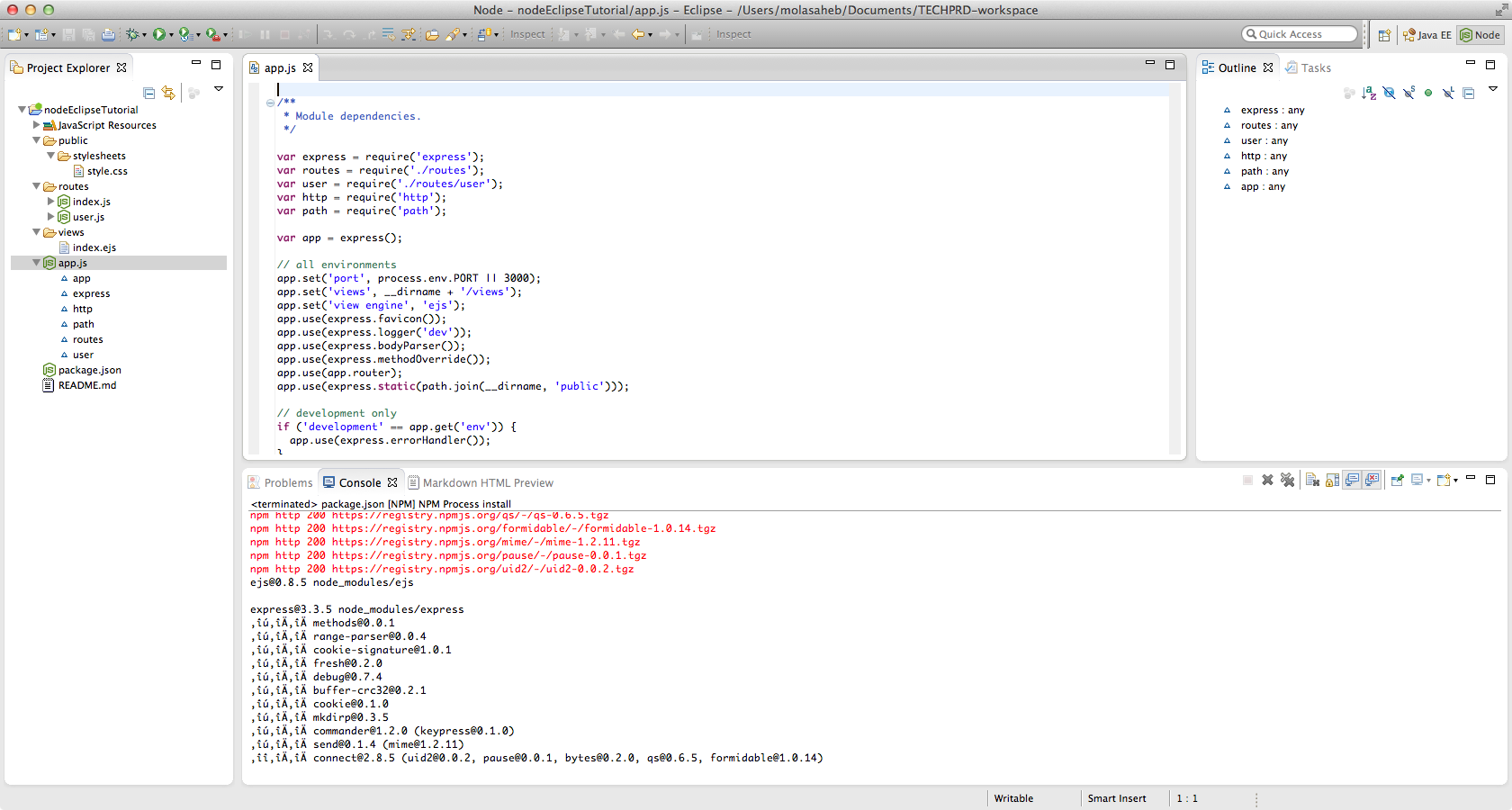Remove all terminated launches in Console
This screenshot has height=810, width=1512.
(1287, 480)
